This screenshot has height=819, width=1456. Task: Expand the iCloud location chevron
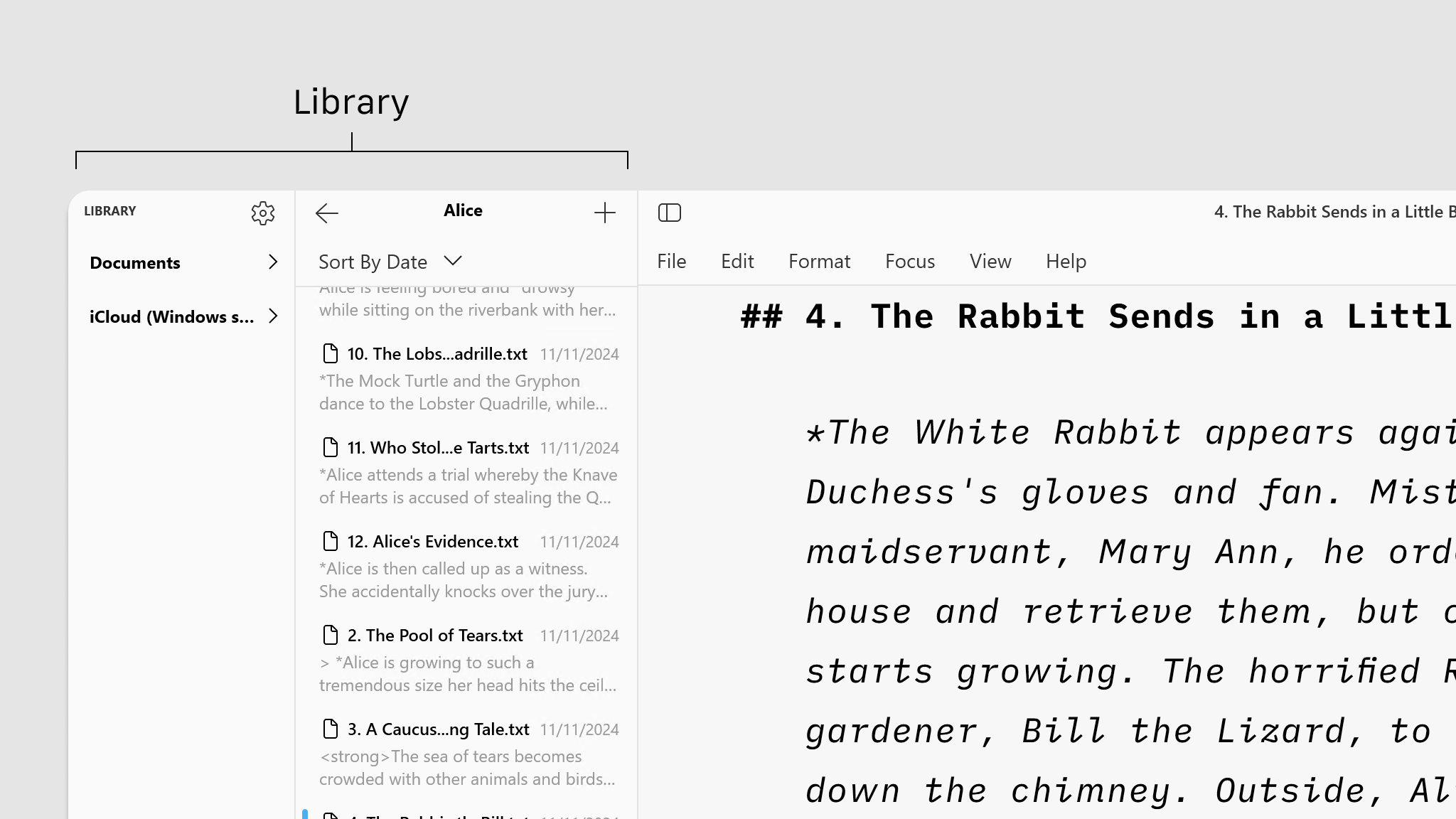(273, 316)
